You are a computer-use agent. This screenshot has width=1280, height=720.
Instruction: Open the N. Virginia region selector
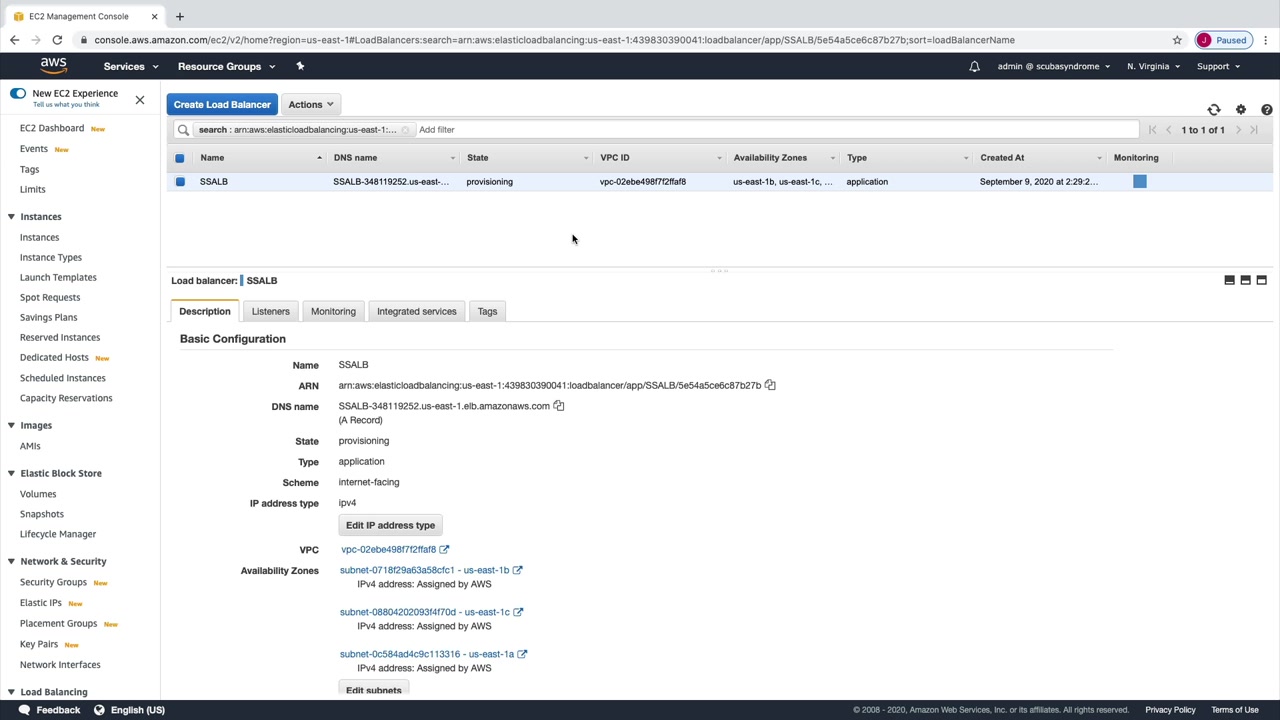pos(1152,66)
